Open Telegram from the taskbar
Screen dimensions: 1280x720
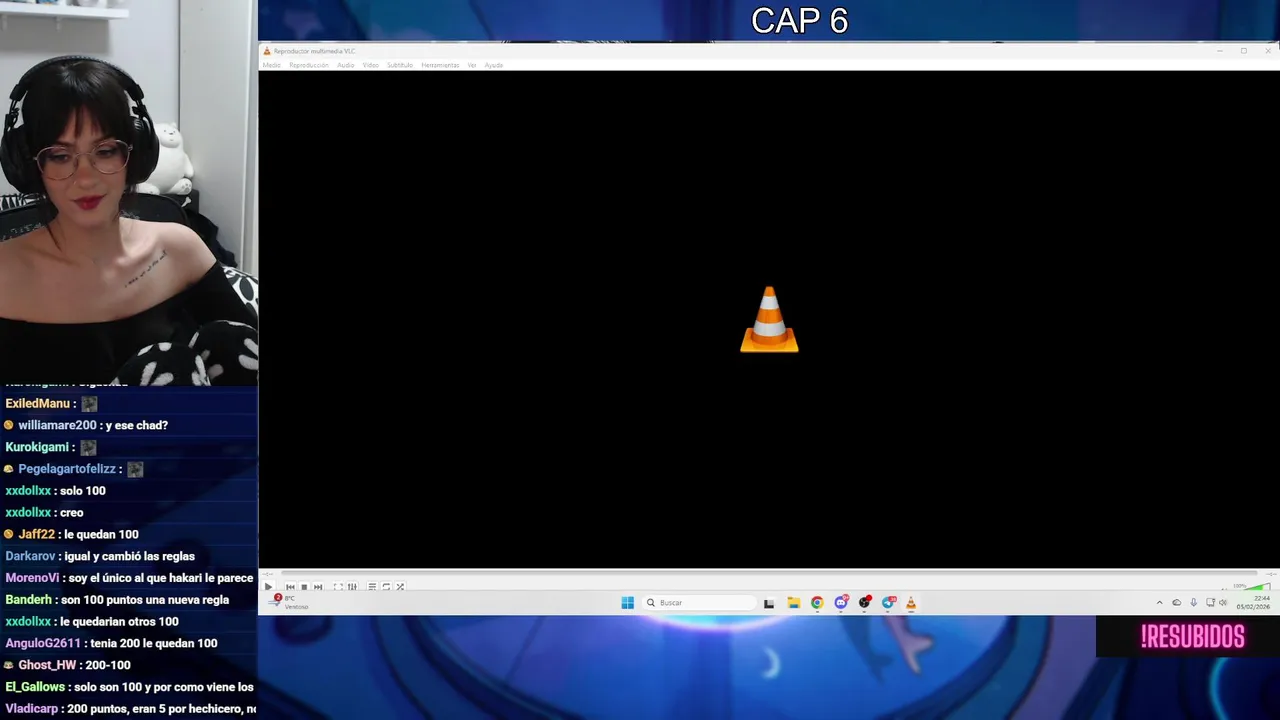(888, 603)
